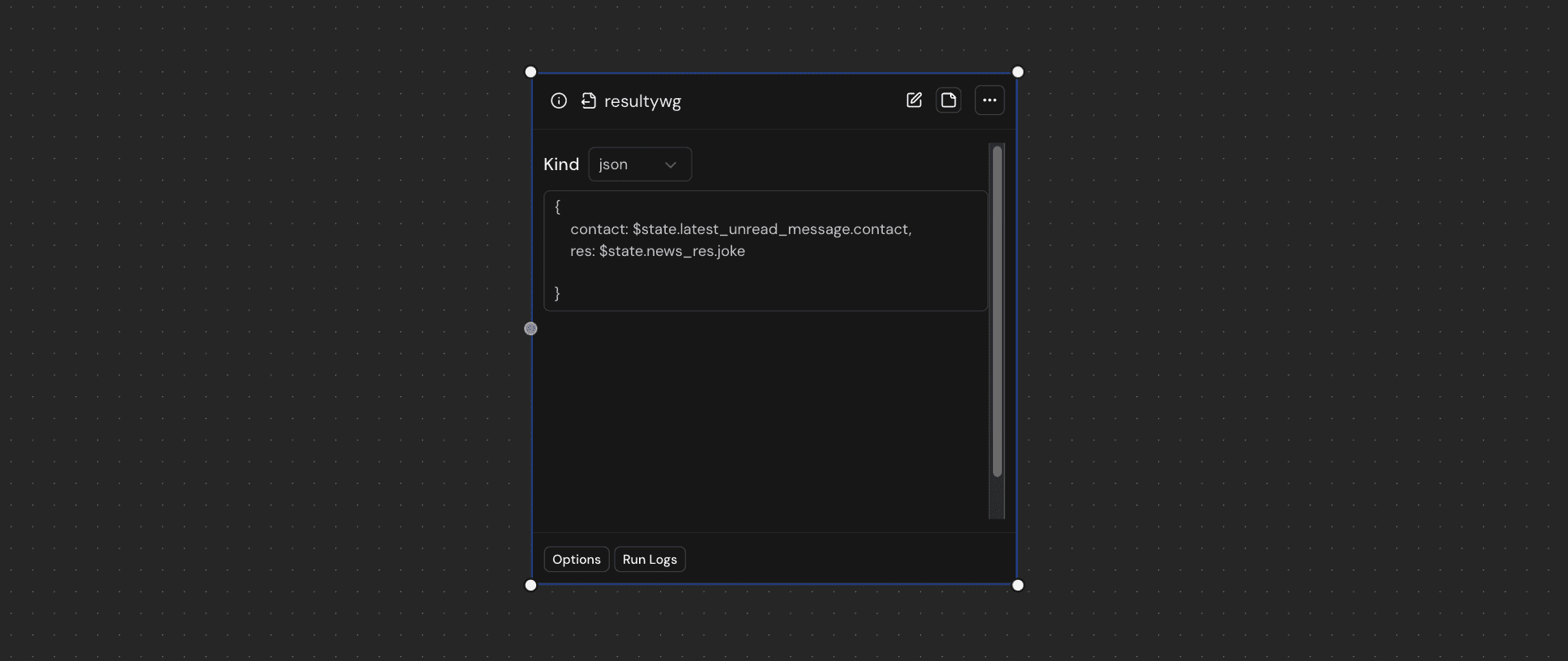The height and width of the screenshot is (661, 1568).
Task: Click the bottom-left corner resize handle
Action: tap(530, 585)
